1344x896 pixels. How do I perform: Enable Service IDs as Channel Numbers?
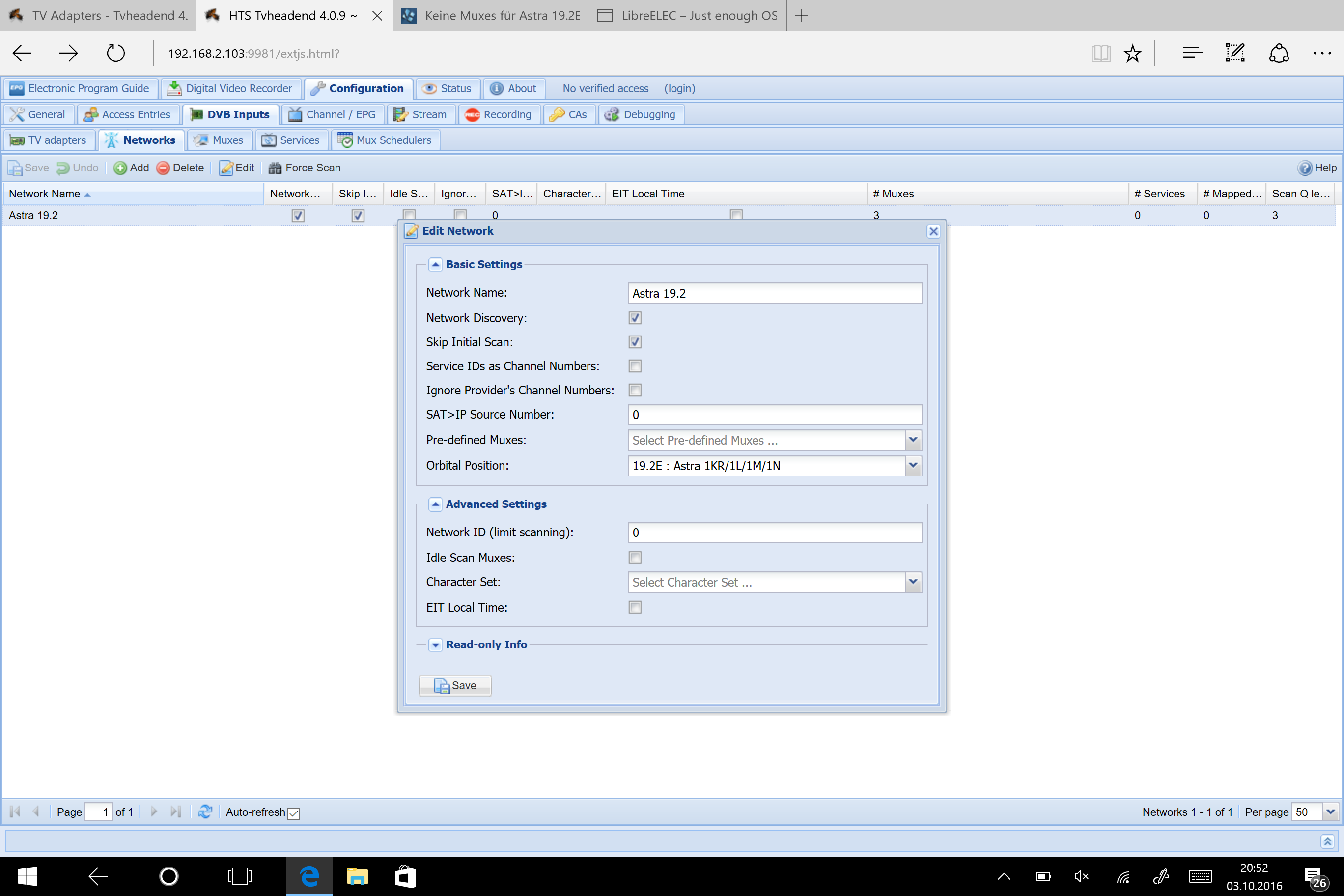point(635,365)
